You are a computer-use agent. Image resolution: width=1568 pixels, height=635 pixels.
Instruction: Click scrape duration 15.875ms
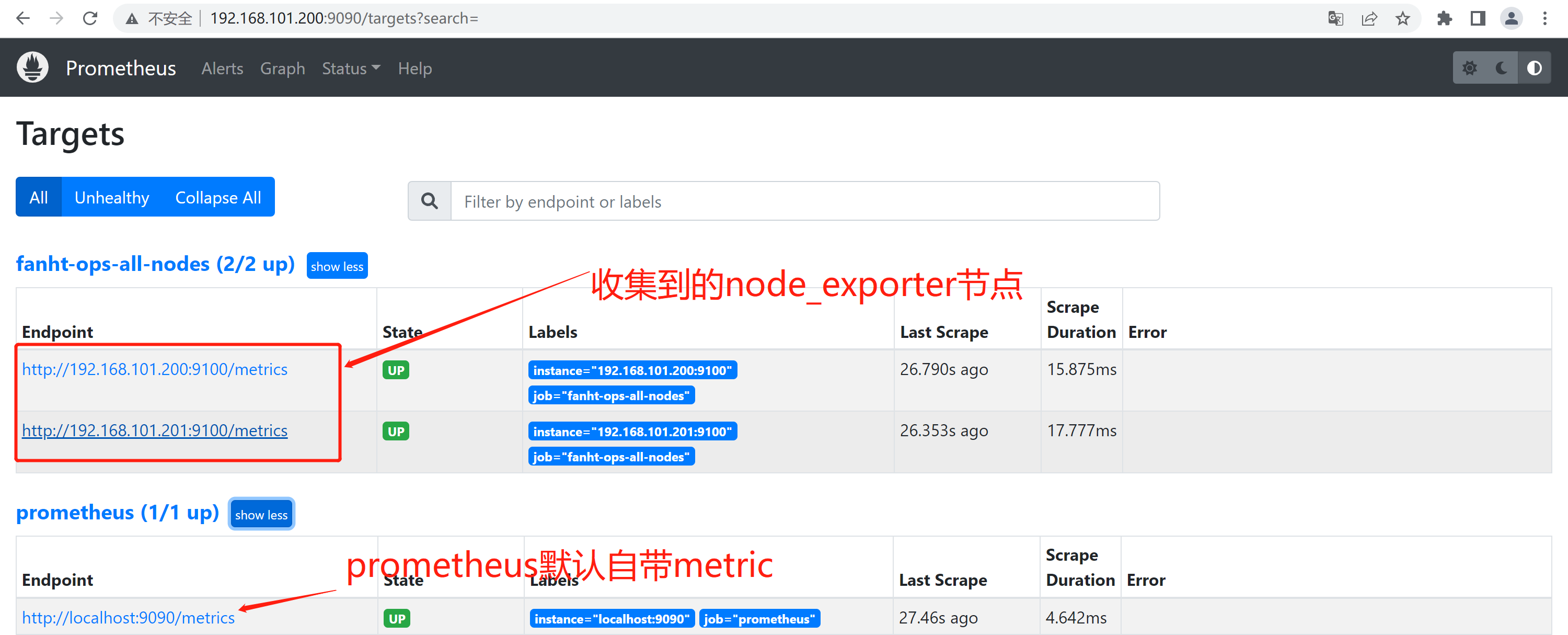pos(1081,369)
